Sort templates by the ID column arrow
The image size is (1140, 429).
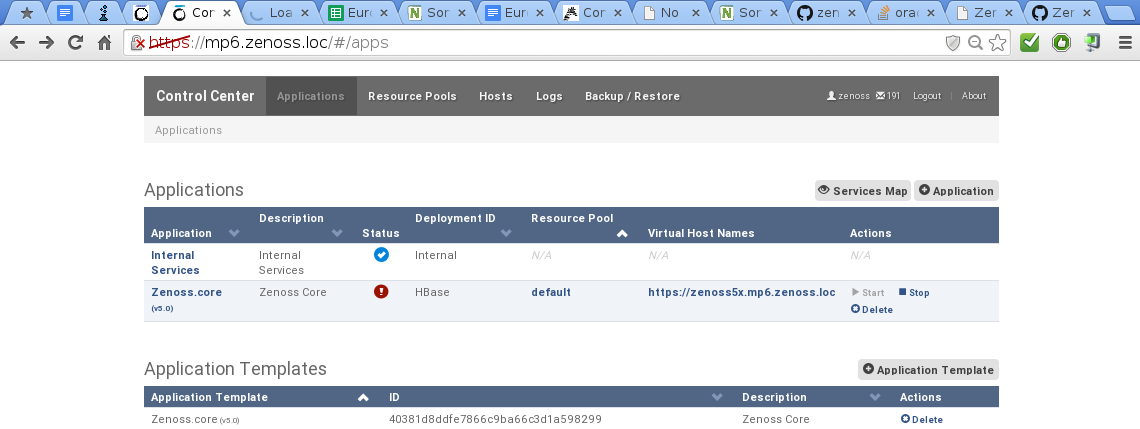718,398
